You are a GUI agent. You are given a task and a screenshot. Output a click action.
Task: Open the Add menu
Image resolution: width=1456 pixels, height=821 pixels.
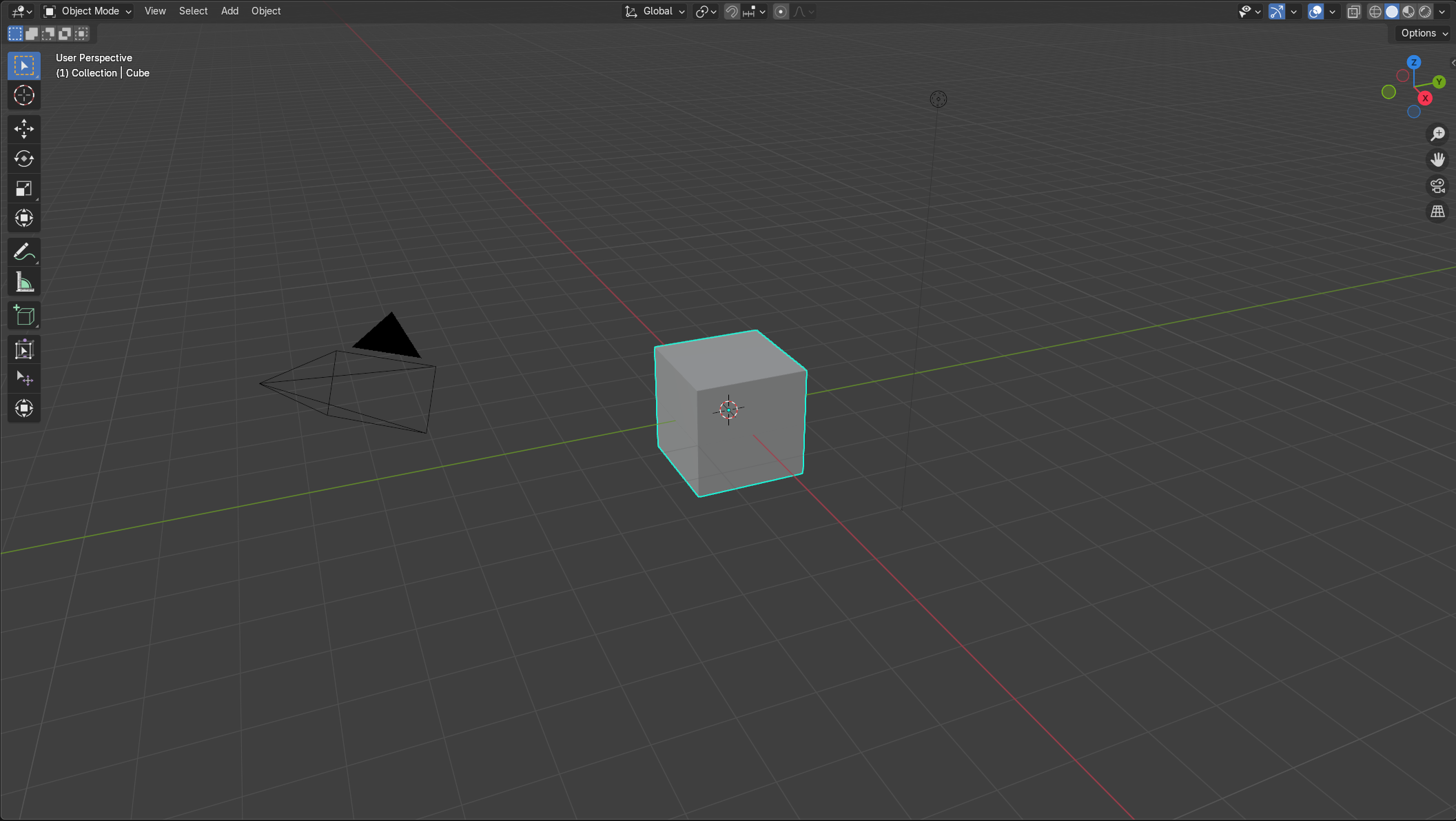point(229,11)
